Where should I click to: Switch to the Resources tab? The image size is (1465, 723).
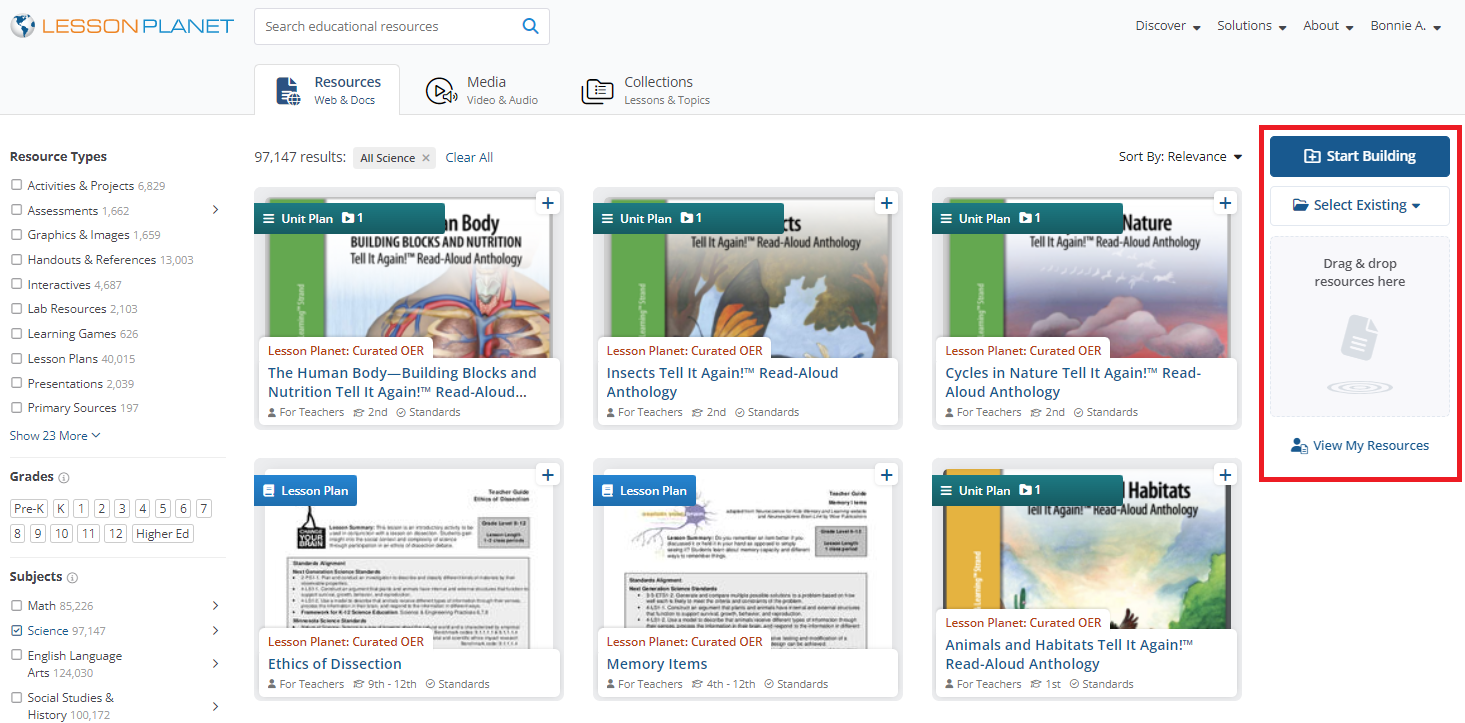coord(327,90)
